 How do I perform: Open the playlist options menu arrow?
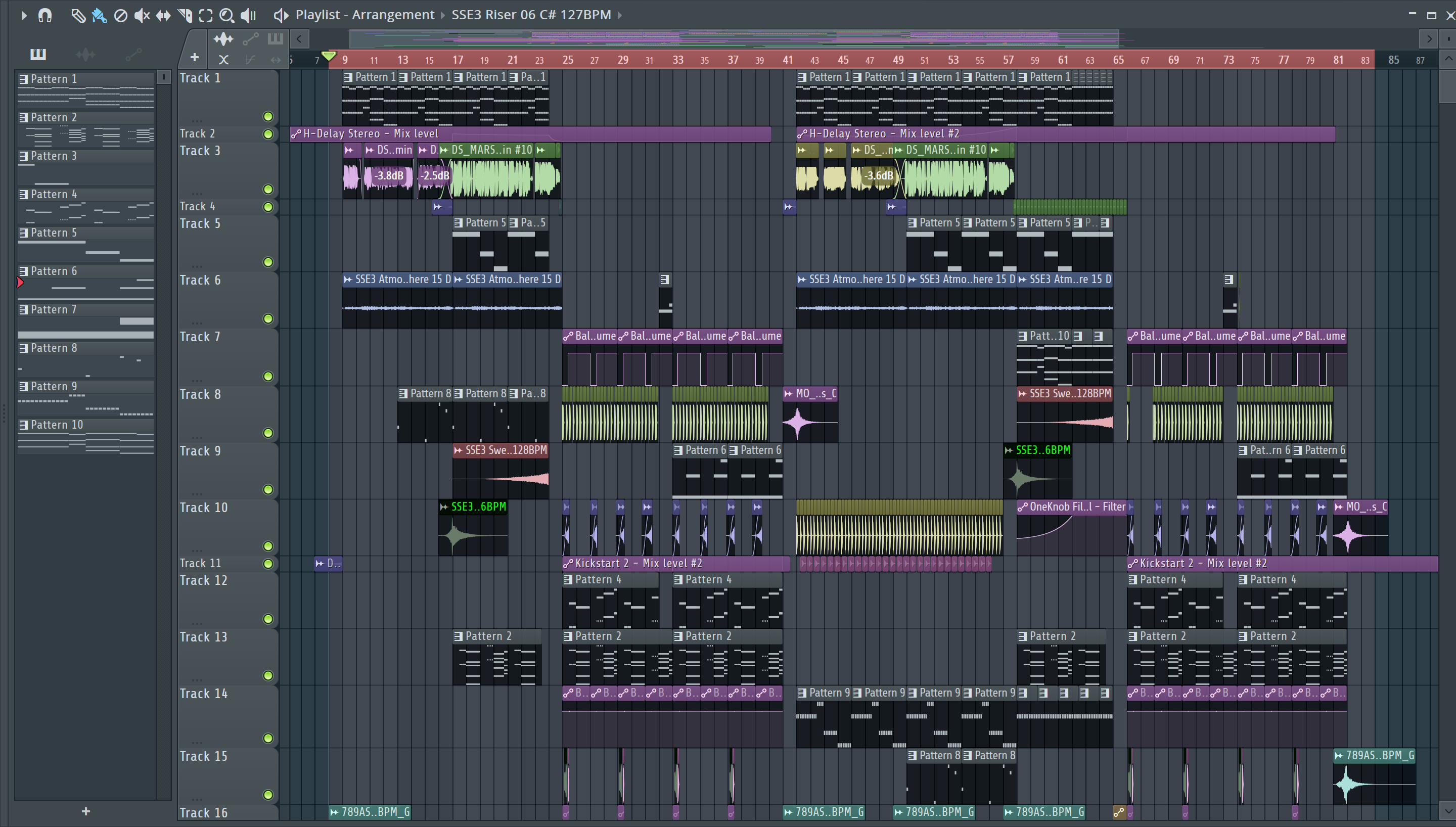coord(24,15)
